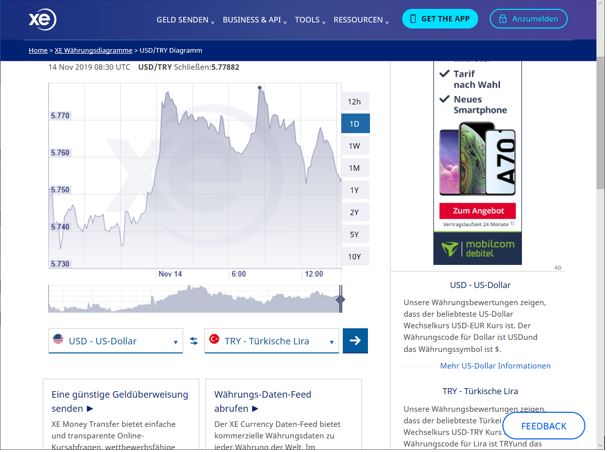Open the TOOLS menu

310,20
